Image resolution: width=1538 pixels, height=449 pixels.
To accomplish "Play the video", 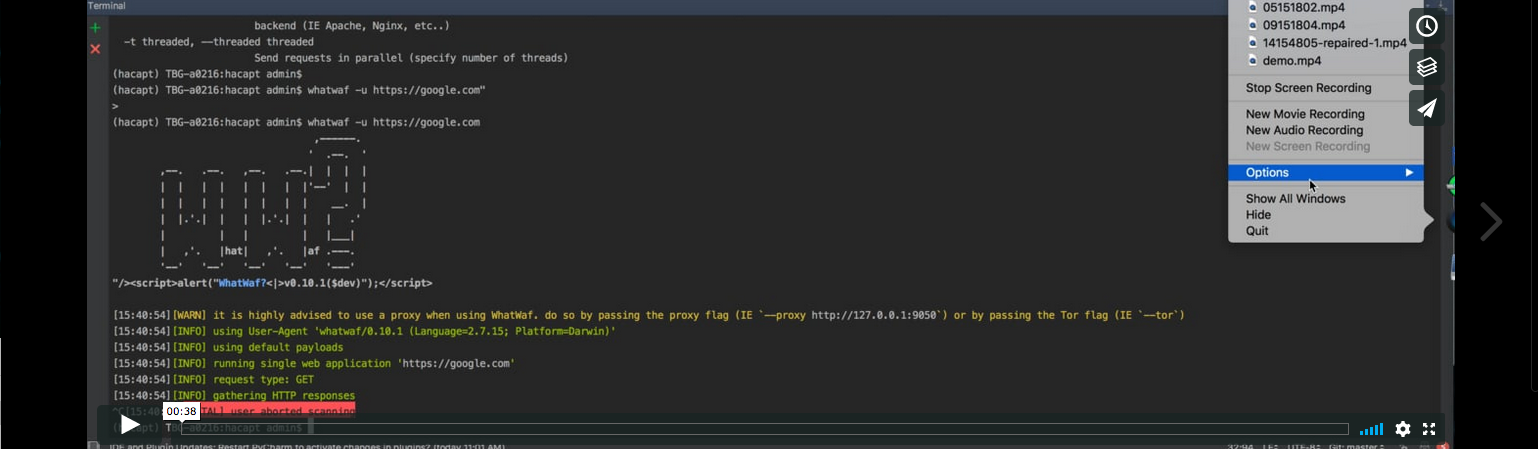I will [x=130, y=425].
